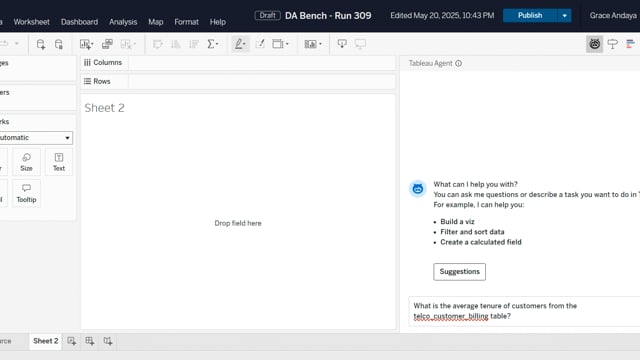The image size is (640, 360).
Task: Open the Dashboard menu
Action: pos(79,22)
